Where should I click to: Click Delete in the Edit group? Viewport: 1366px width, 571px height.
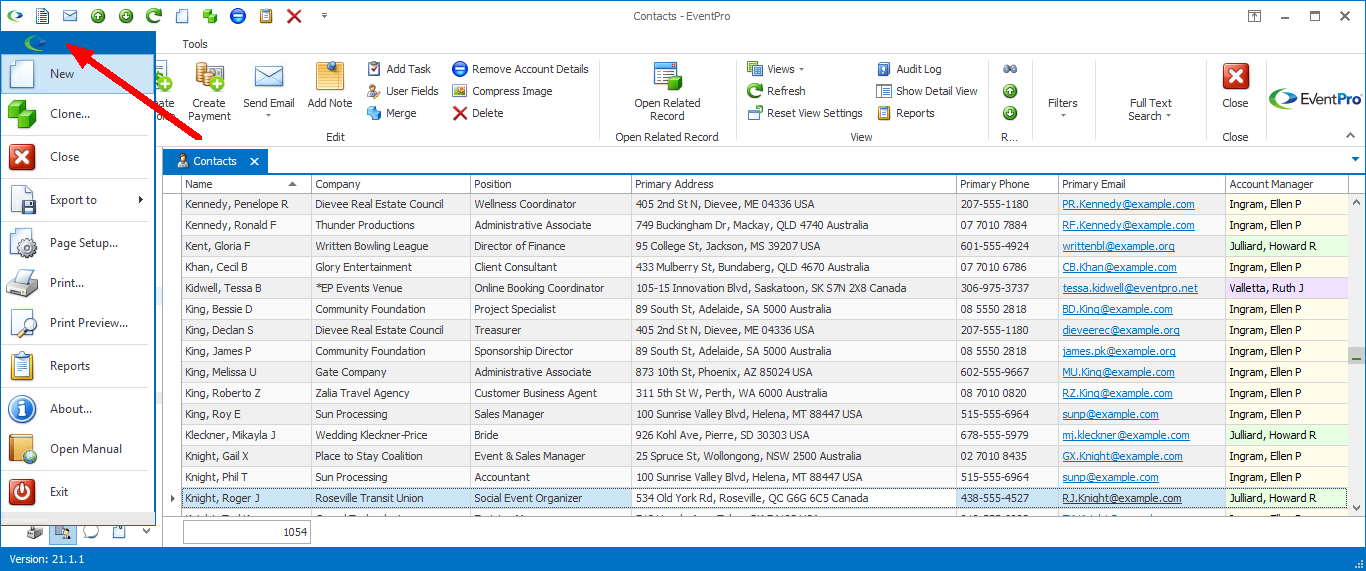coord(478,113)
